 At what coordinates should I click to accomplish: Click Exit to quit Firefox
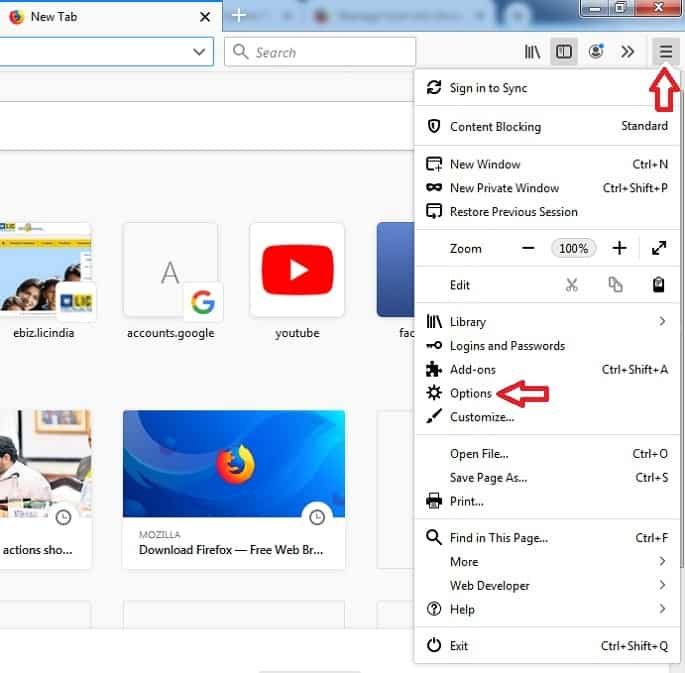(x=547, y=645)
